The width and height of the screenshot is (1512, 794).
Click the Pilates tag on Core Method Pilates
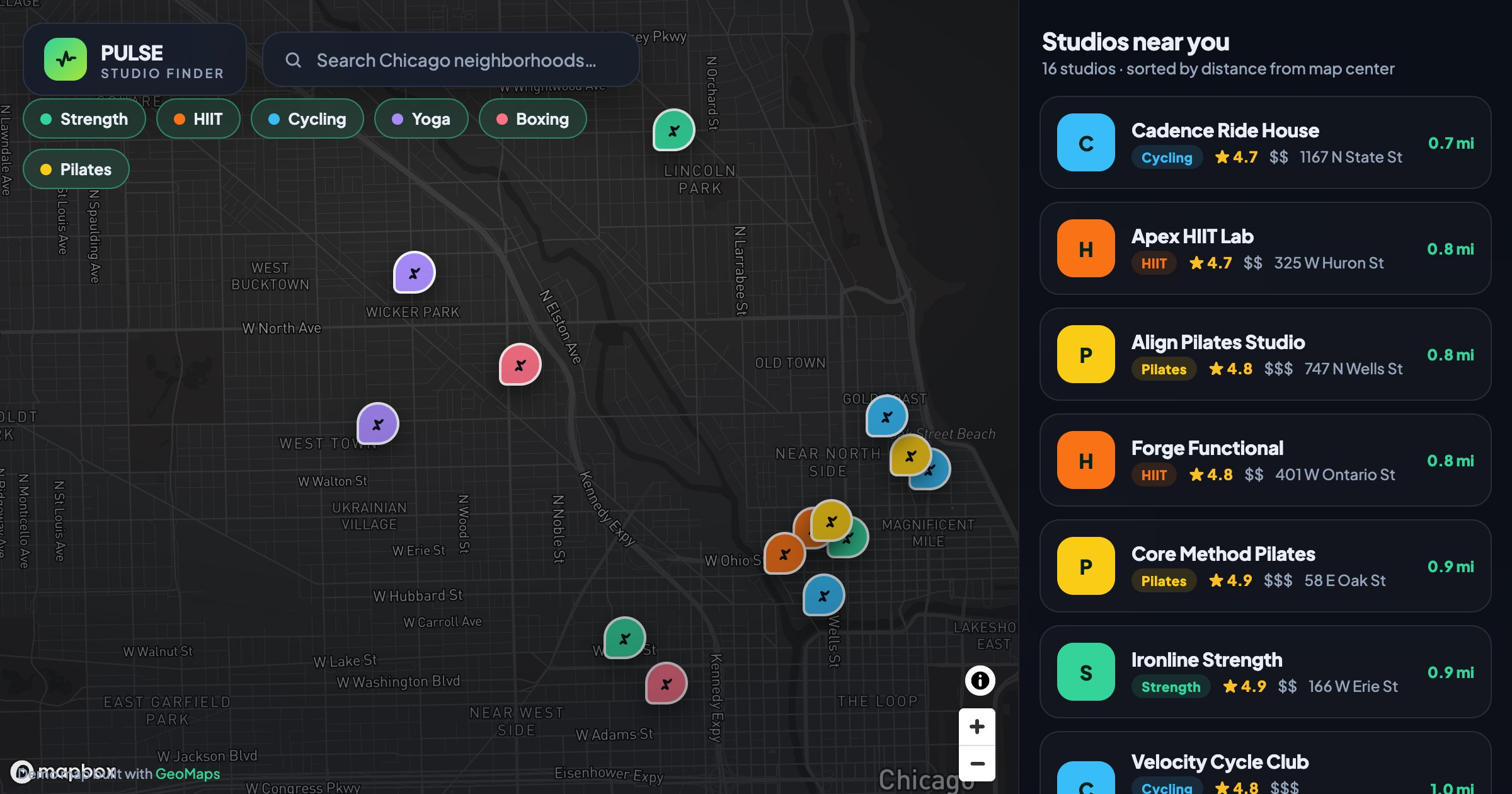[1164, 581]
